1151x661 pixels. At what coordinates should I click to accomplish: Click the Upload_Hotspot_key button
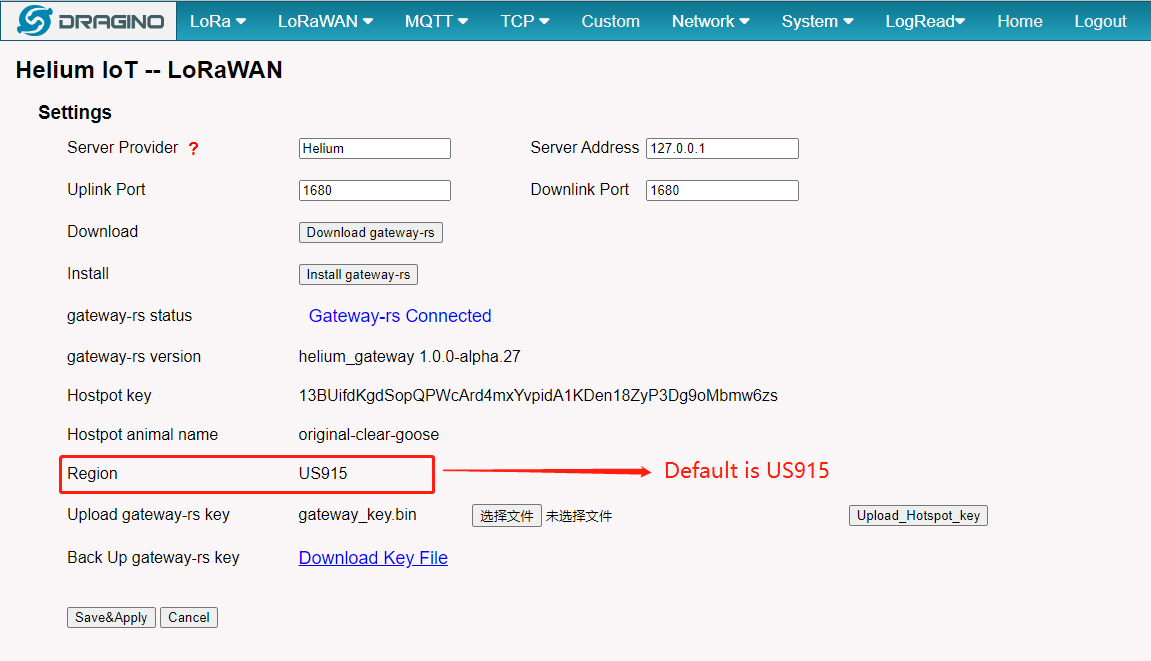918,516
